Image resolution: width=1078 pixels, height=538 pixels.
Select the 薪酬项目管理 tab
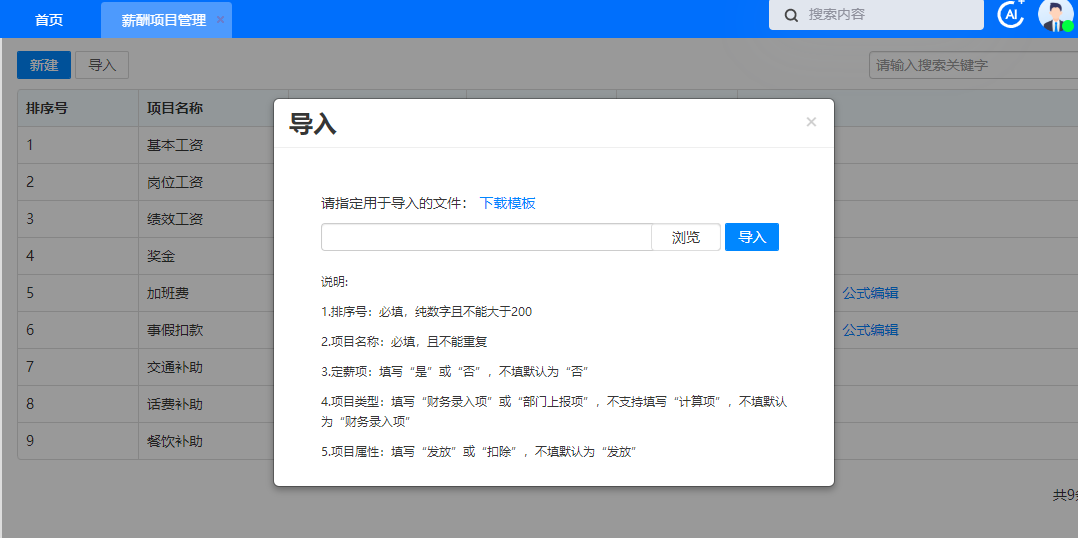(163, 20)
